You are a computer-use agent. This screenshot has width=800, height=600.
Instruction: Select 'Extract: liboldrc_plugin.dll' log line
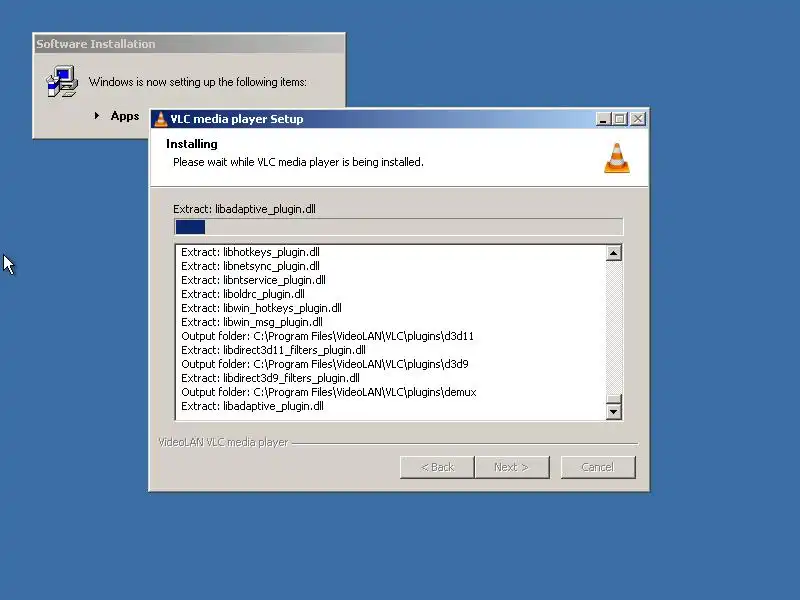(x=243, y=294)
